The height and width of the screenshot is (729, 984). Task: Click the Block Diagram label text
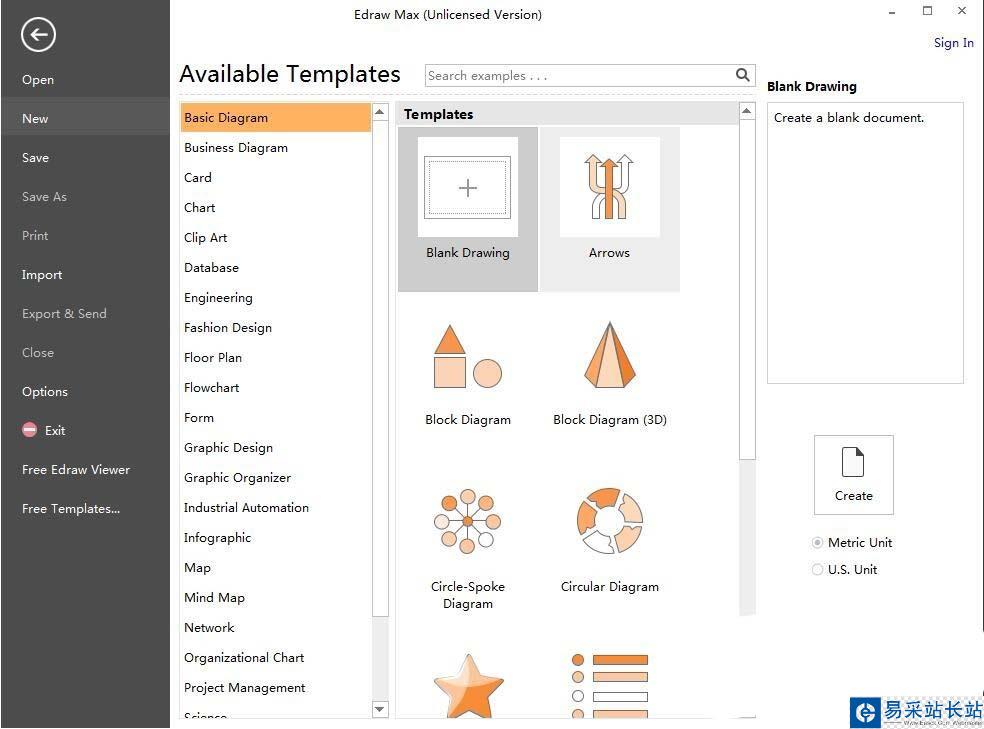tap(468, 420)
